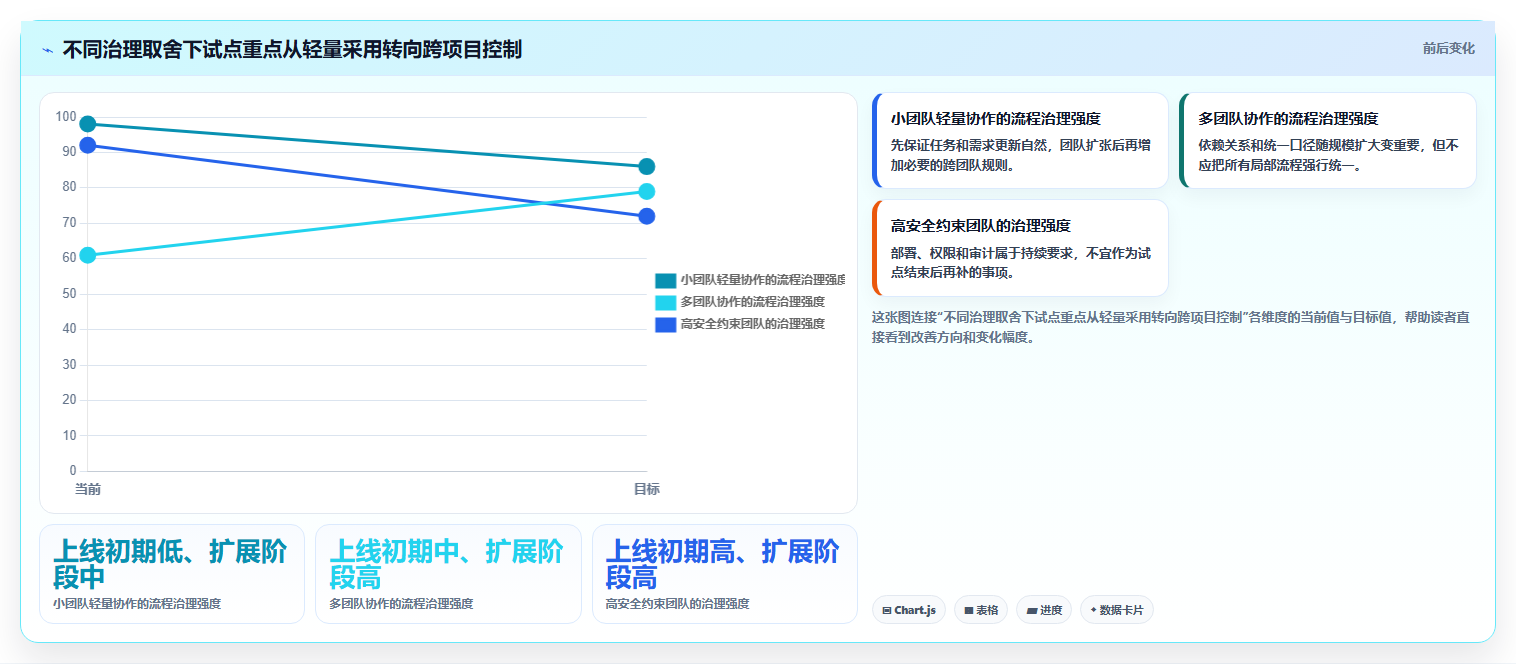The height and width of the screenshot is (664, 1516).
Task: Click the lightning icon beside the title
Action: tap(47, 50)
